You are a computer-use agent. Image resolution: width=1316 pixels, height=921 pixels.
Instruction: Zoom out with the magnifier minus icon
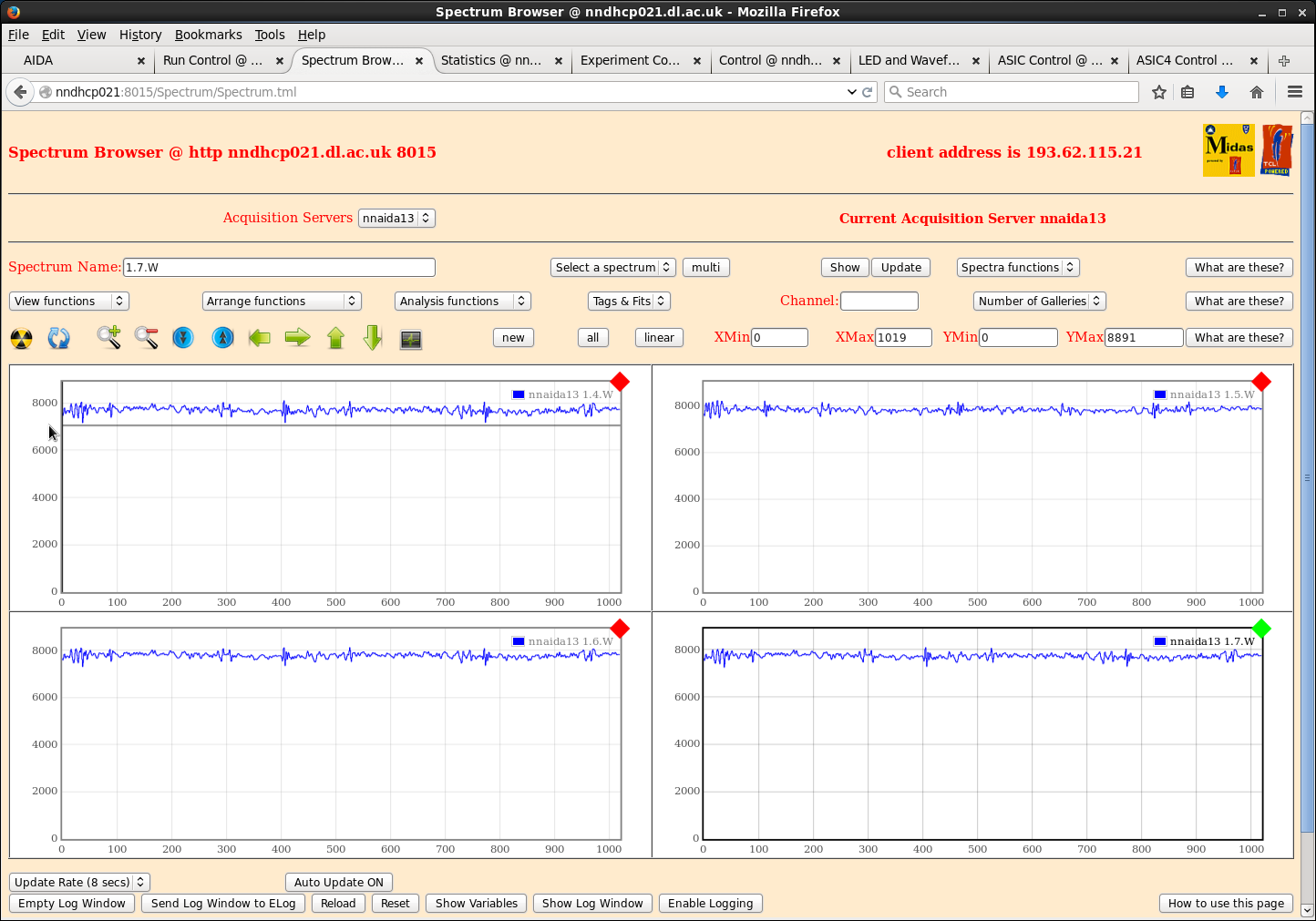tap(146, 338)
